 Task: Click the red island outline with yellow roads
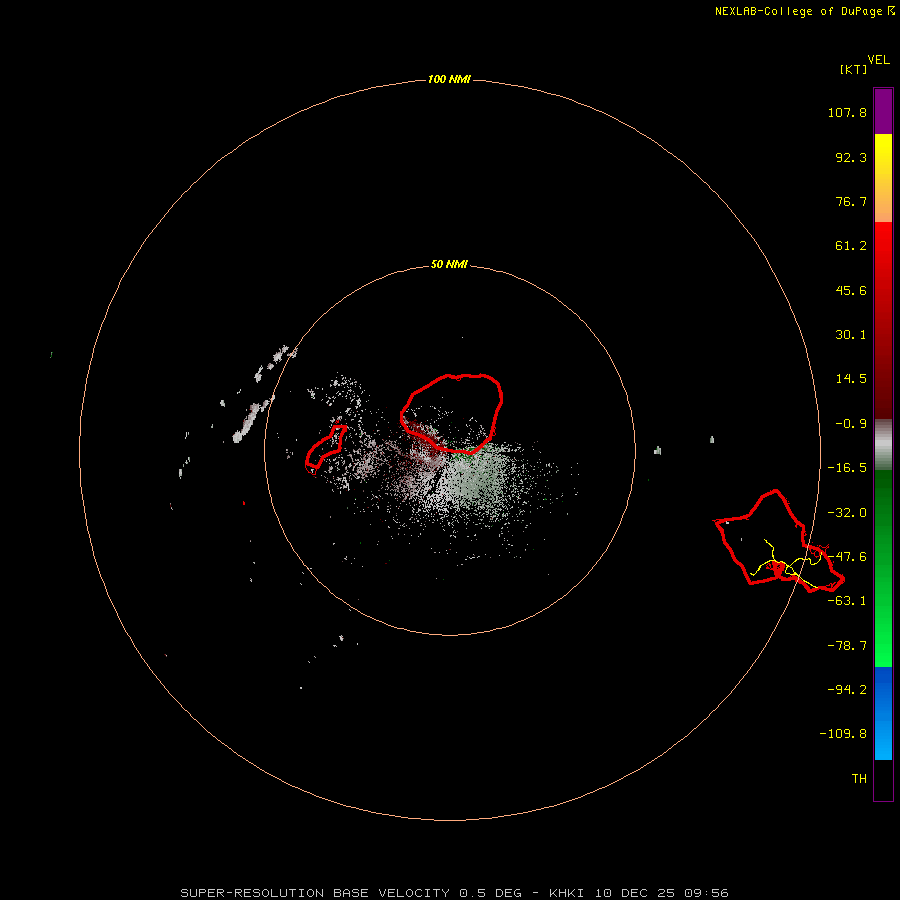point(778,541)
